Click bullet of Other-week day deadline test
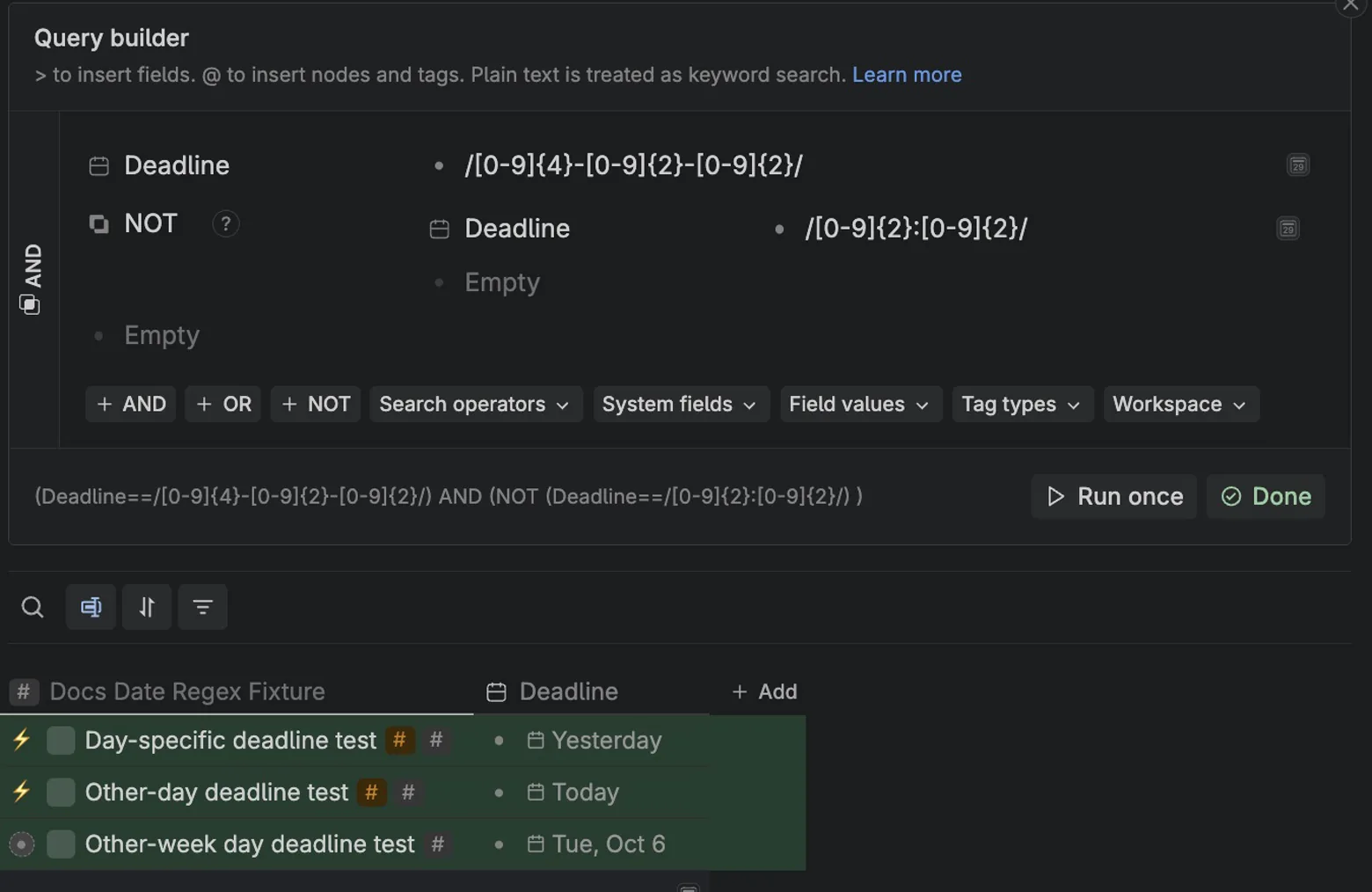1372x892 pixels. pos(22,844)
